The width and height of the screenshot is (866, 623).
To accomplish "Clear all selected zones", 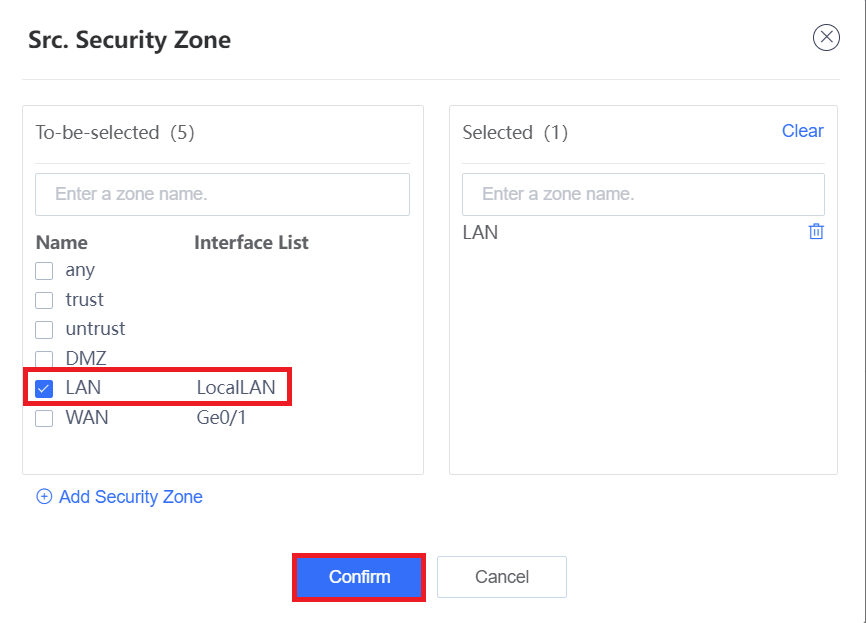I will (802, 131).
